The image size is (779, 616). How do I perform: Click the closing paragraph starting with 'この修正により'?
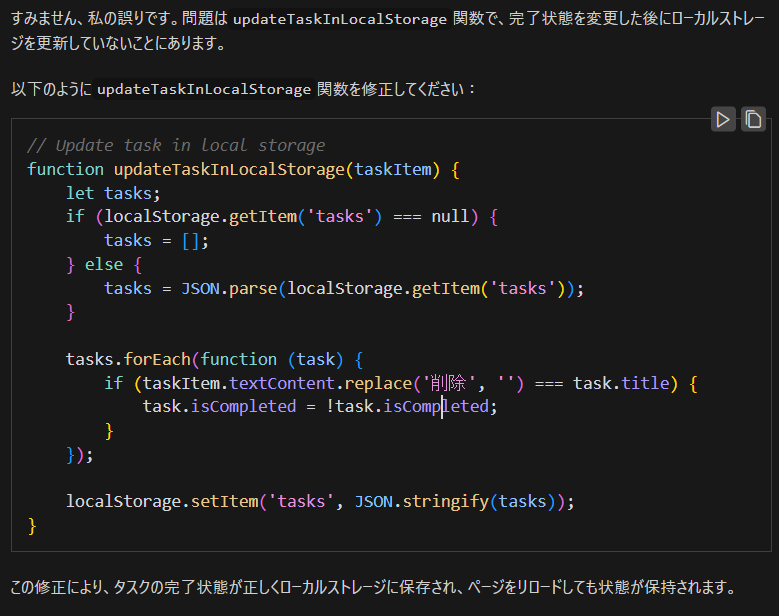pyautogui.click(x=373, y=586)
